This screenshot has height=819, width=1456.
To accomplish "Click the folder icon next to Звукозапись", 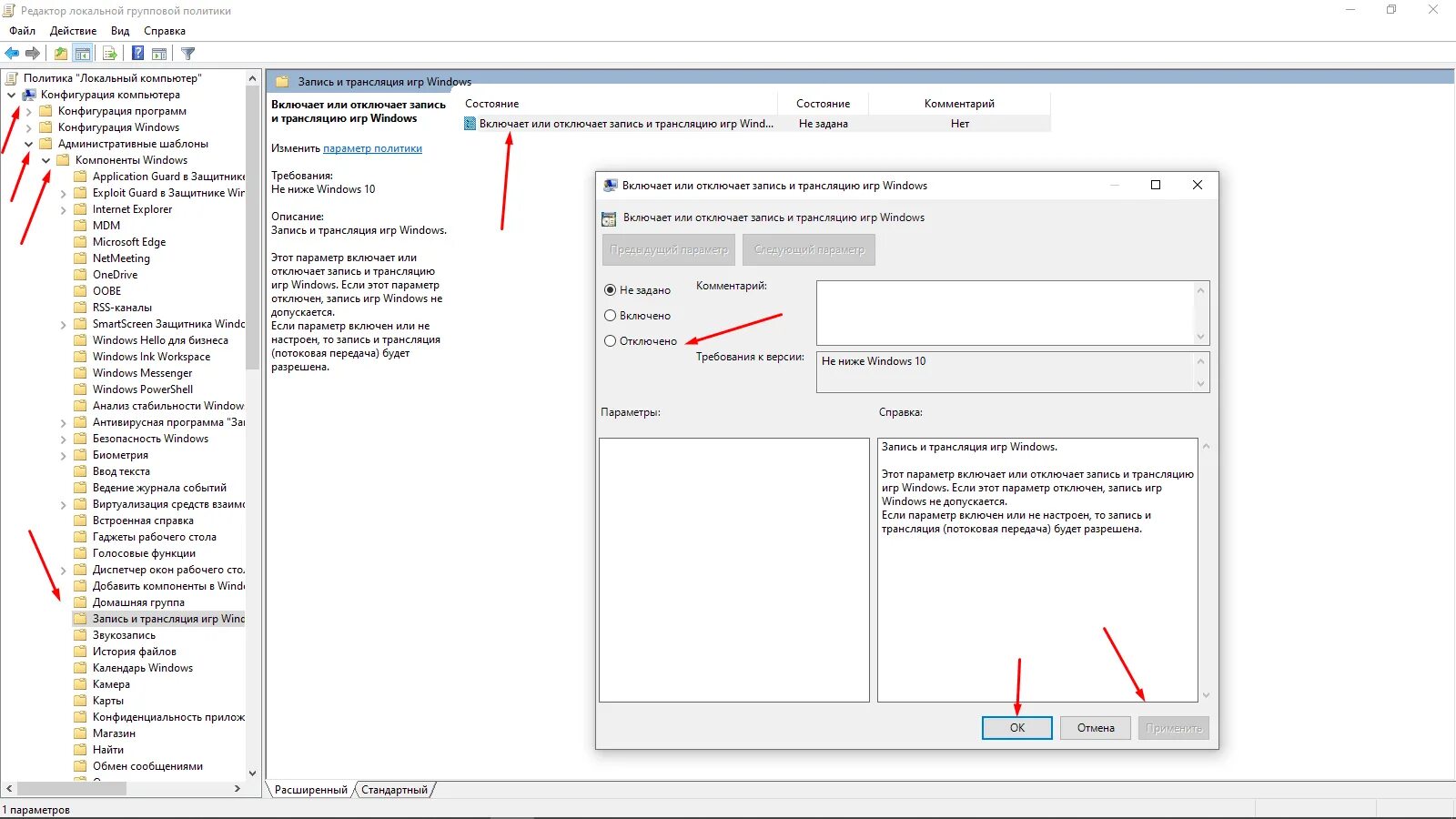I will (x=80, y=635).
